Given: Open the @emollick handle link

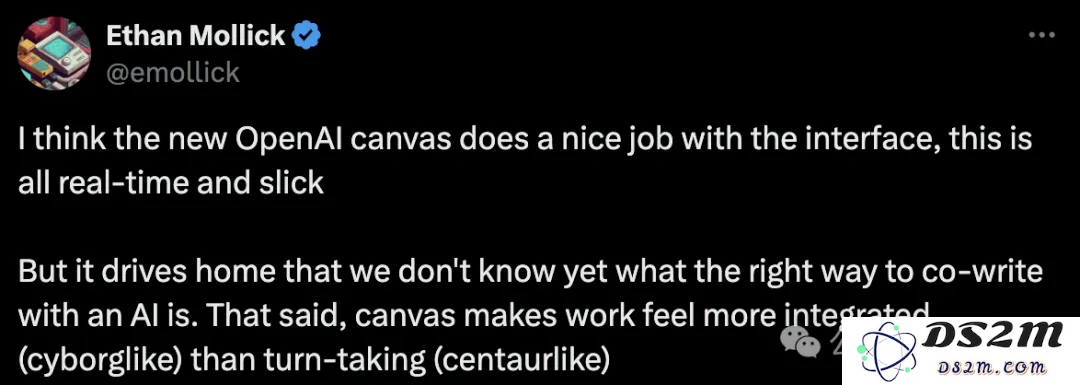Looking at the screenshot, I should point(173,72).
